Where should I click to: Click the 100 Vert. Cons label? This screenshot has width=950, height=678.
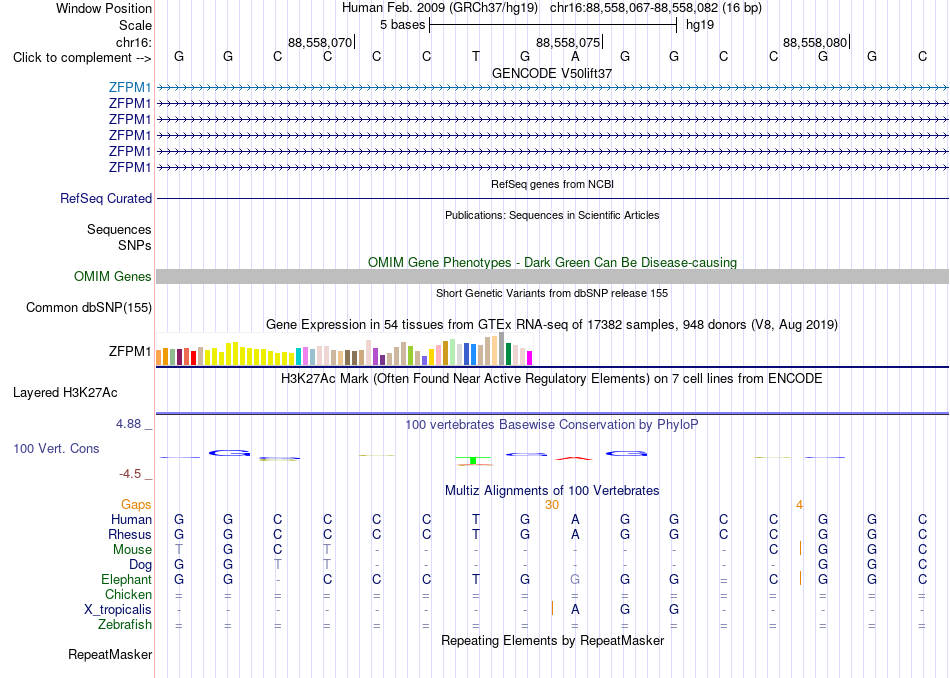click(x=56, y=448)
